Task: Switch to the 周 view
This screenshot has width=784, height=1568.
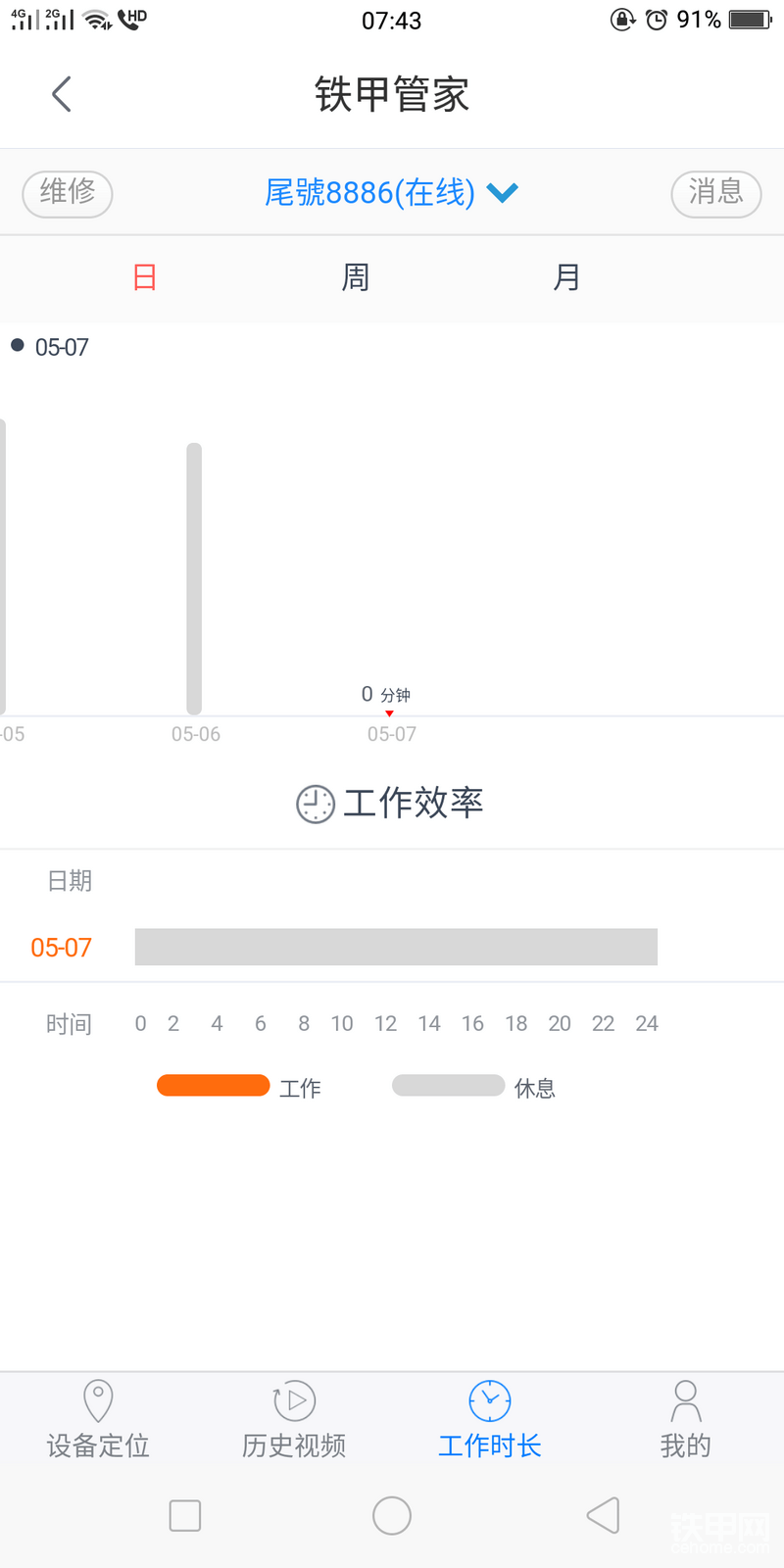Action: [356, 277]
